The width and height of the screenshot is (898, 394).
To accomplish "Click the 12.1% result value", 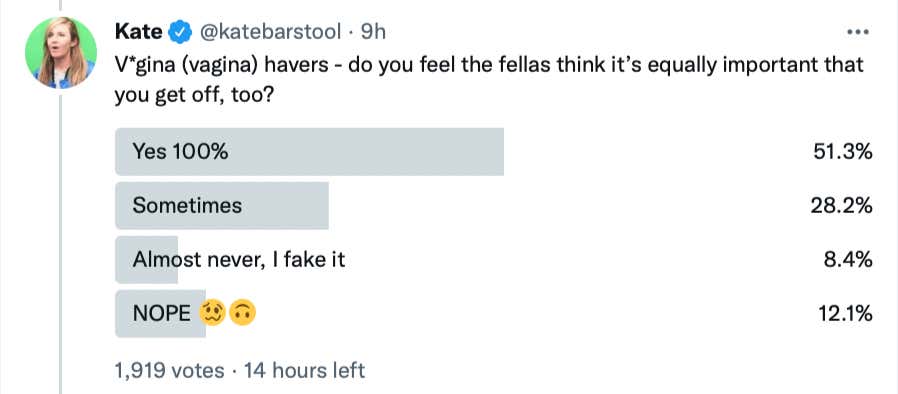I will 843,313.
